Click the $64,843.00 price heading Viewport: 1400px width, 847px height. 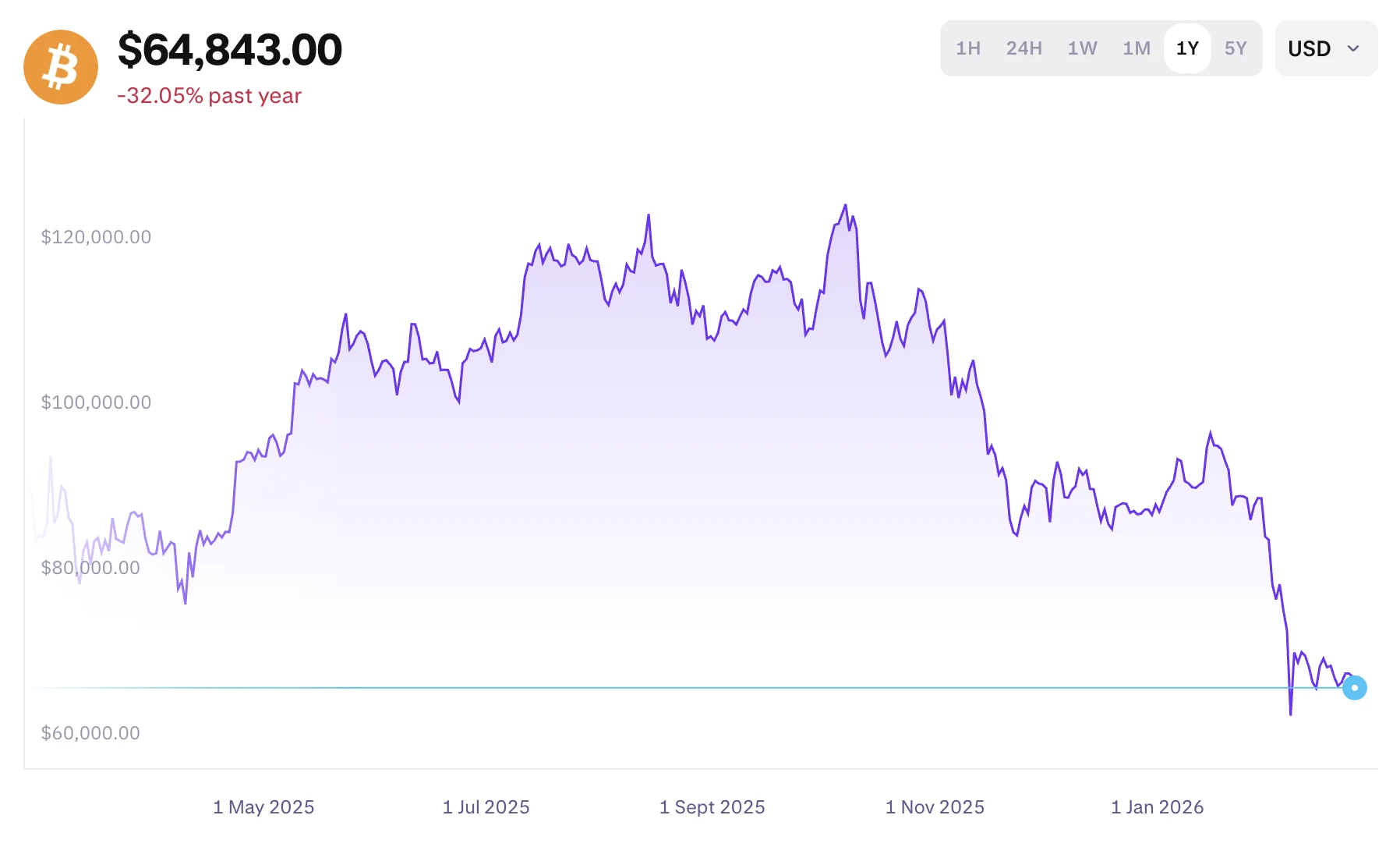click(230, 50)
